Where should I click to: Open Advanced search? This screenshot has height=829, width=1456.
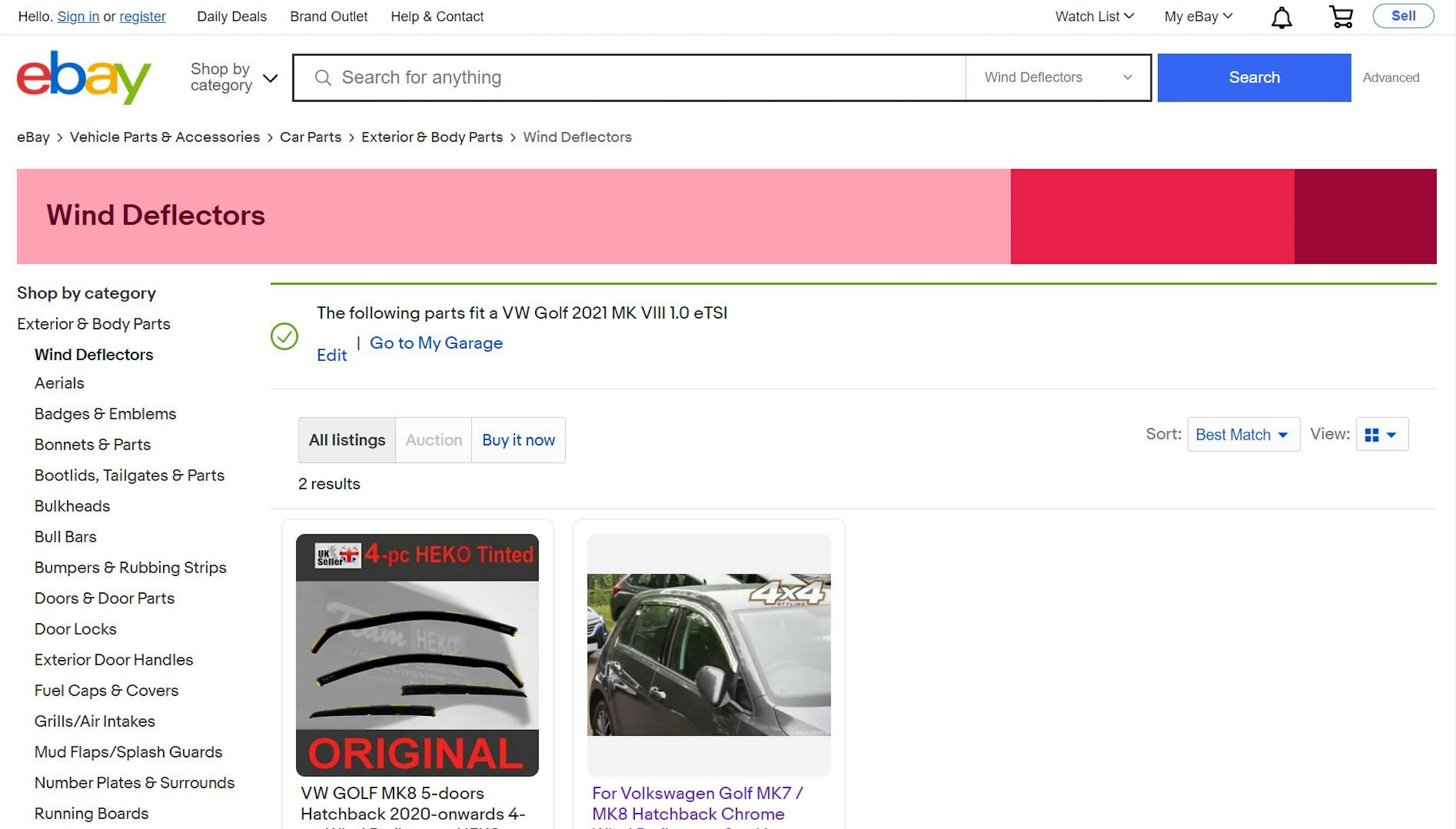[x=1391, y=77]
